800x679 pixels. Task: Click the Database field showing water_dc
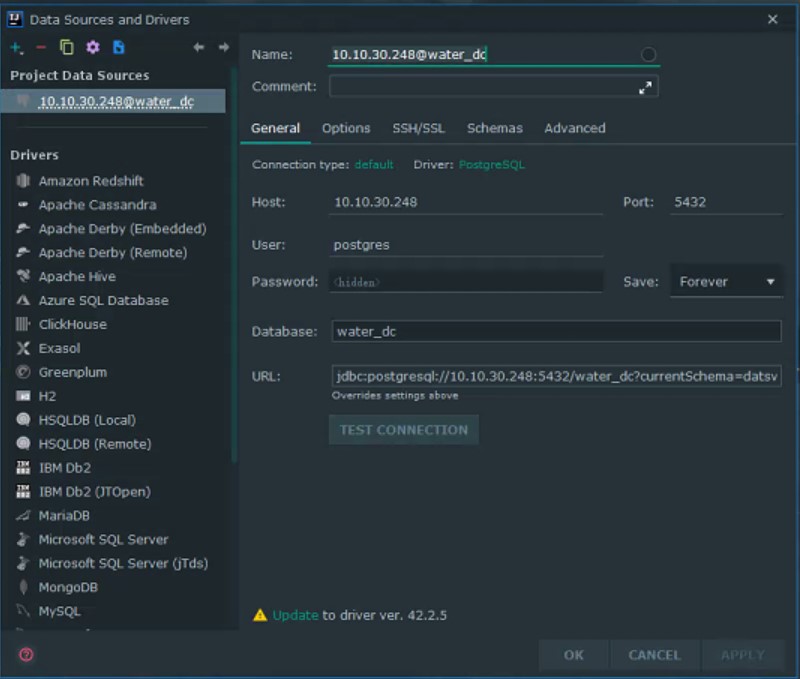tap(556, 332)
